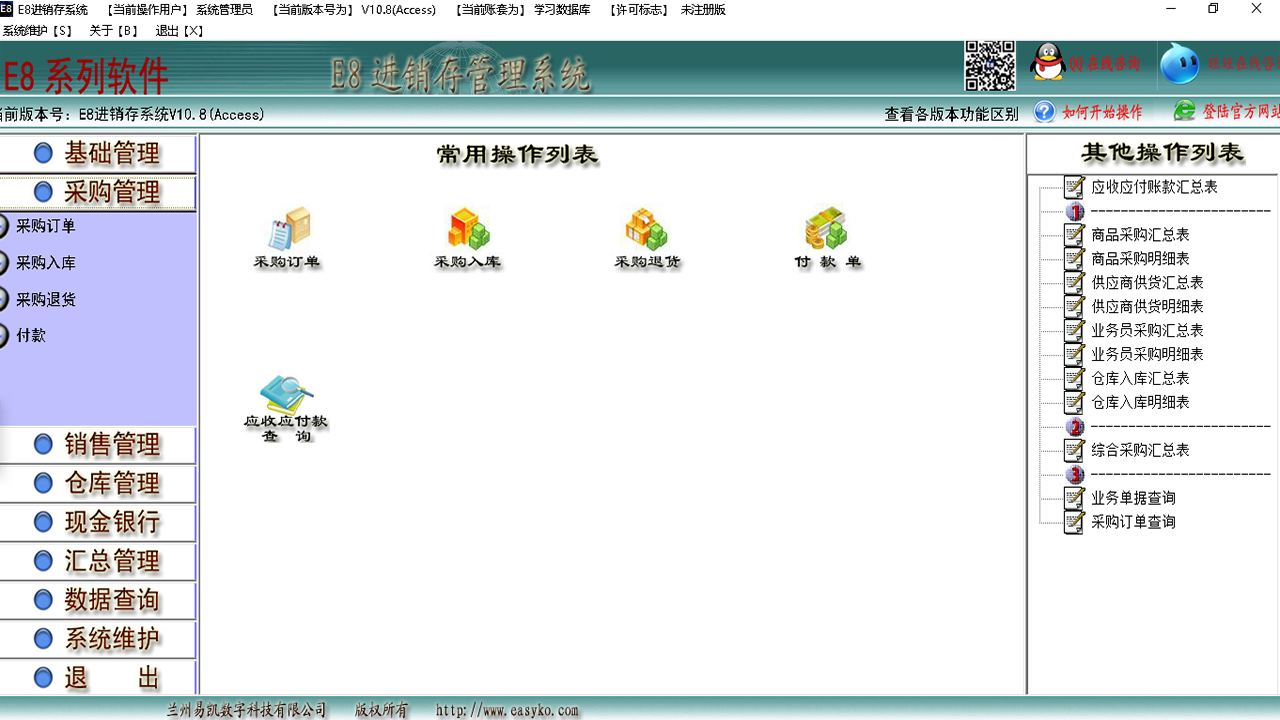This screenshot has width=1280, height=720.
Task: Open the 关于【B】 menu
Action: coord(114,30)
